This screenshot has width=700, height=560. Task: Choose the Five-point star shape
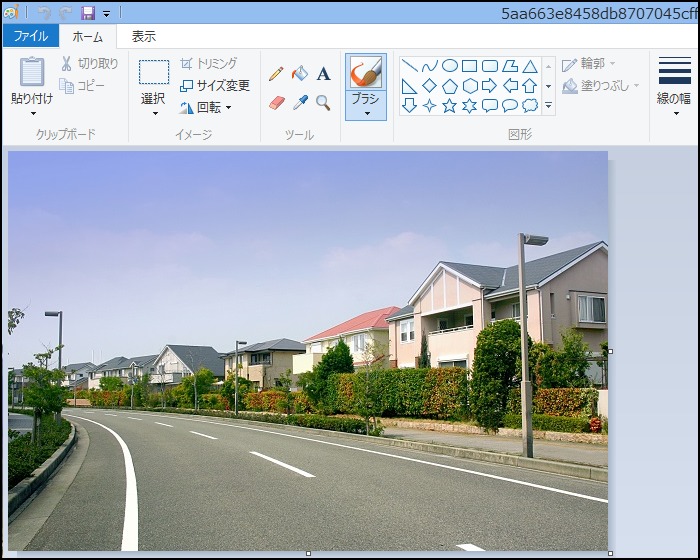coord(450,106)
